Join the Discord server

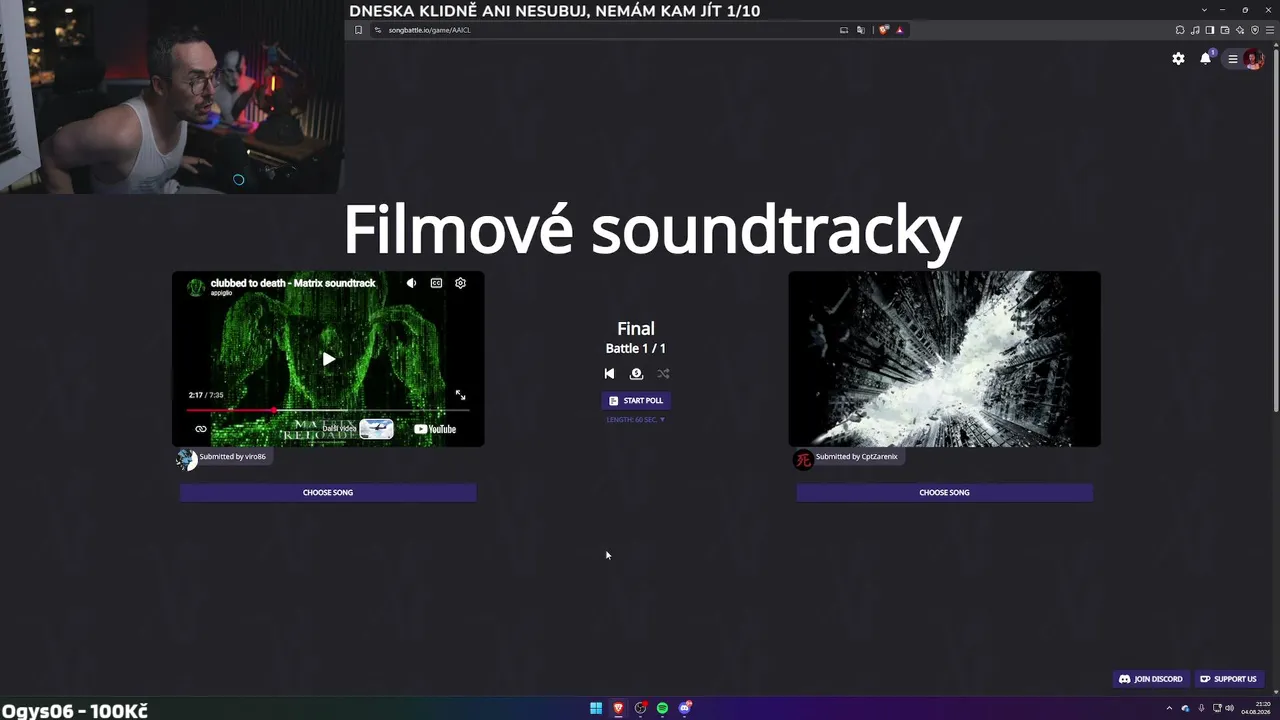(1151, 679)
